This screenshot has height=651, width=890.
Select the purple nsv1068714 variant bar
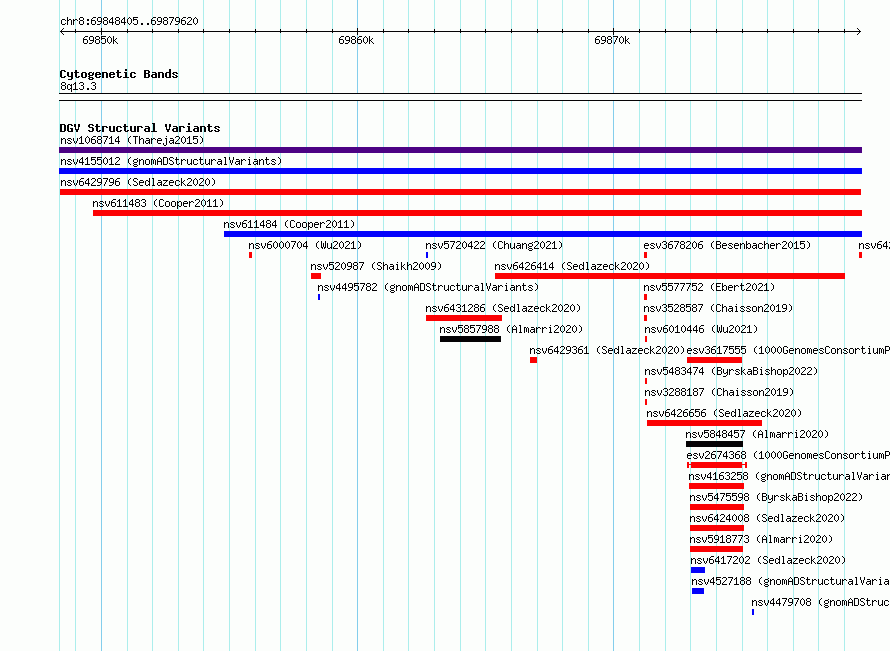point(460,150)
